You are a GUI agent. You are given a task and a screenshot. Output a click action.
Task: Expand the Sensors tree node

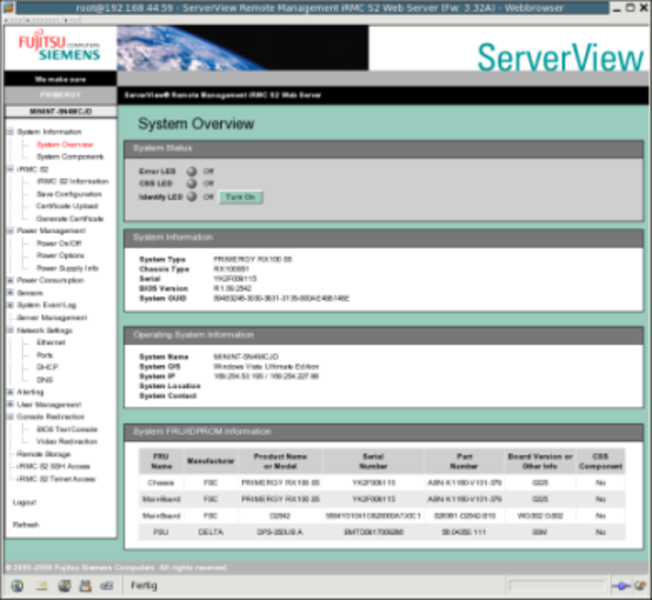pos(11,293)
